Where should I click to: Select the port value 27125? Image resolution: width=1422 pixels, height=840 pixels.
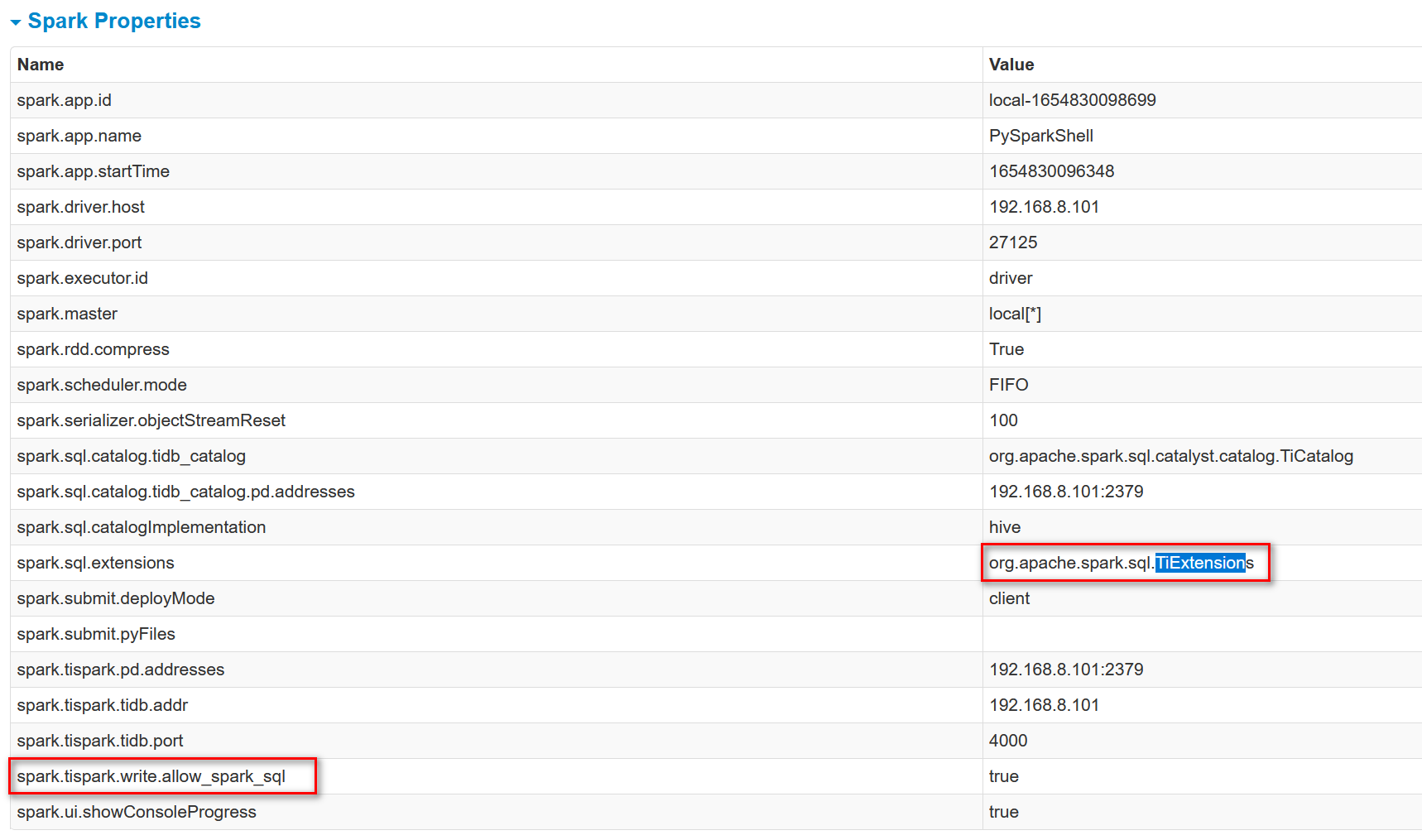tap(1013, 242)
